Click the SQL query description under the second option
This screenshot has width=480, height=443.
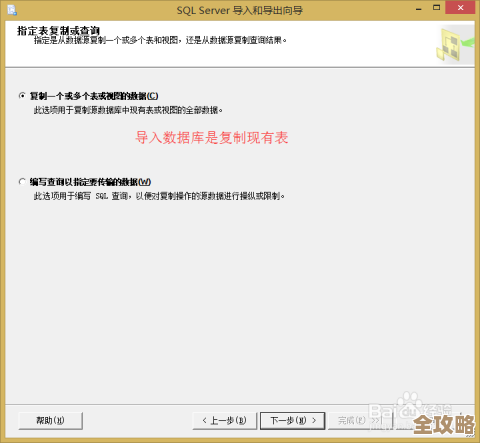(159, 196)
